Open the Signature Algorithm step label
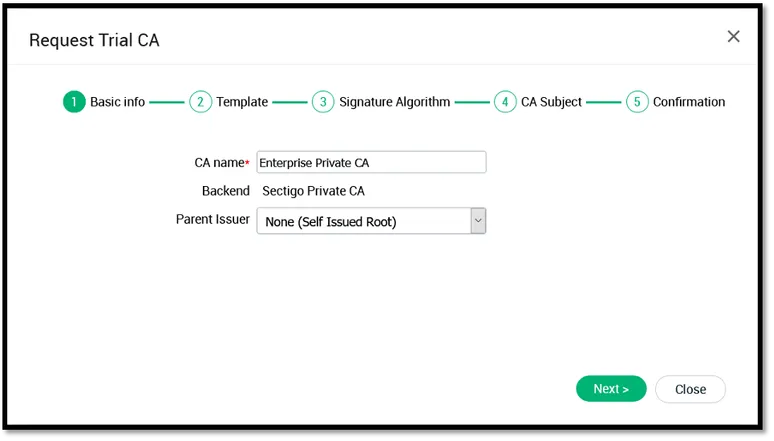The height and width of the screenshot is (441, 774). [394, 102]
